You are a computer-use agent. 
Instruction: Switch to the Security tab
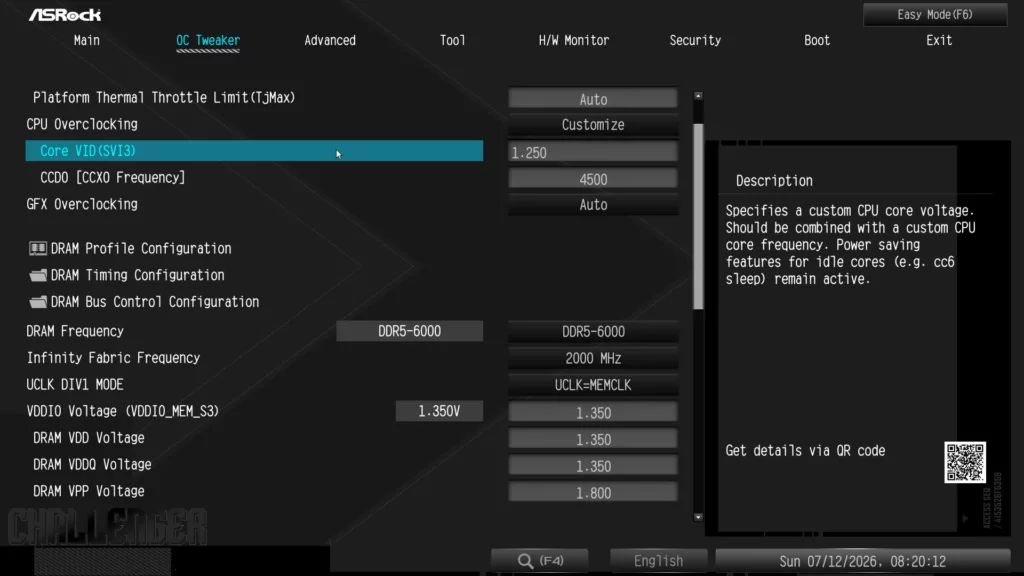coord(695,40)
